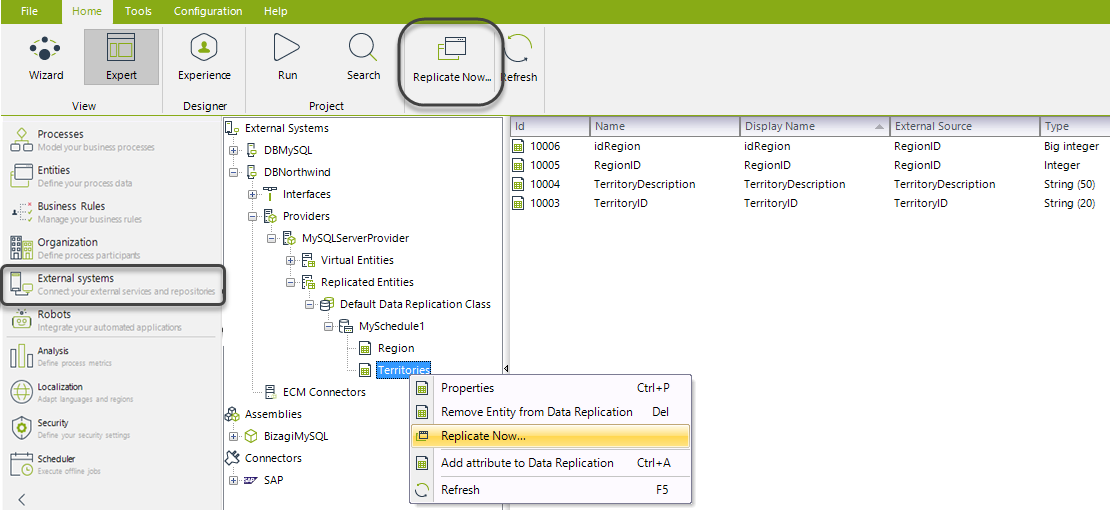Select the Interfaces node
Viewport: 1110px width, 510px height.
pos(307,194)
